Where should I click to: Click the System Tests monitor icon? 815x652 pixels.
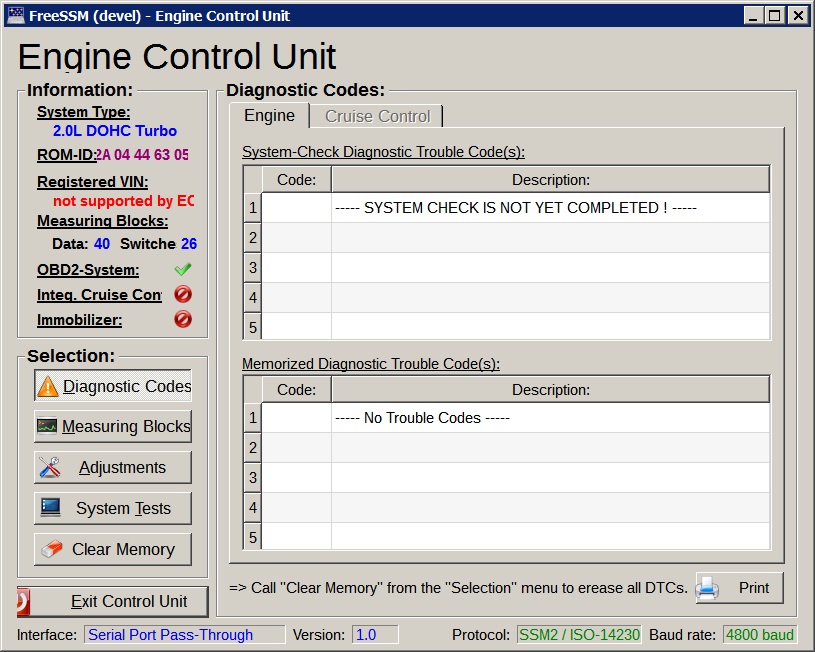click(x=50, y=508)
